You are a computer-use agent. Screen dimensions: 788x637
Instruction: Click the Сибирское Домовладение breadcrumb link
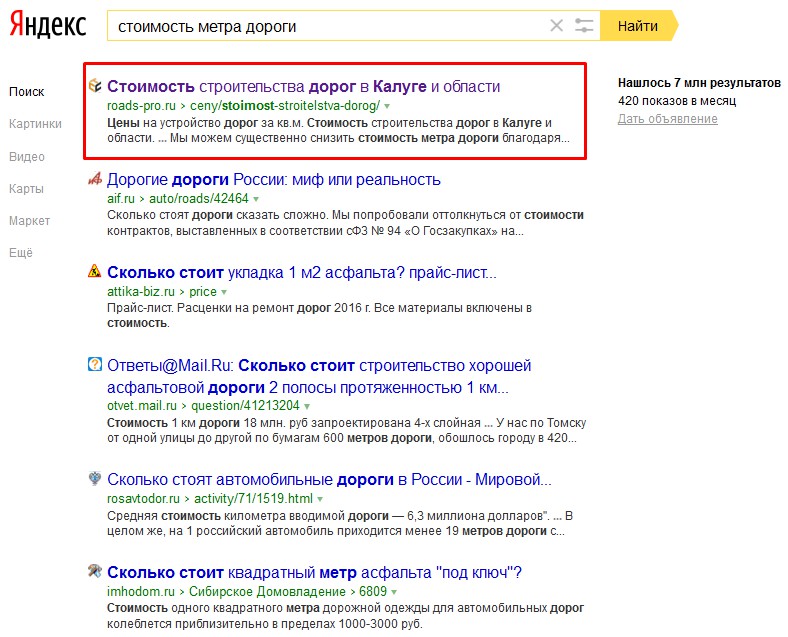tap(267, 592)
